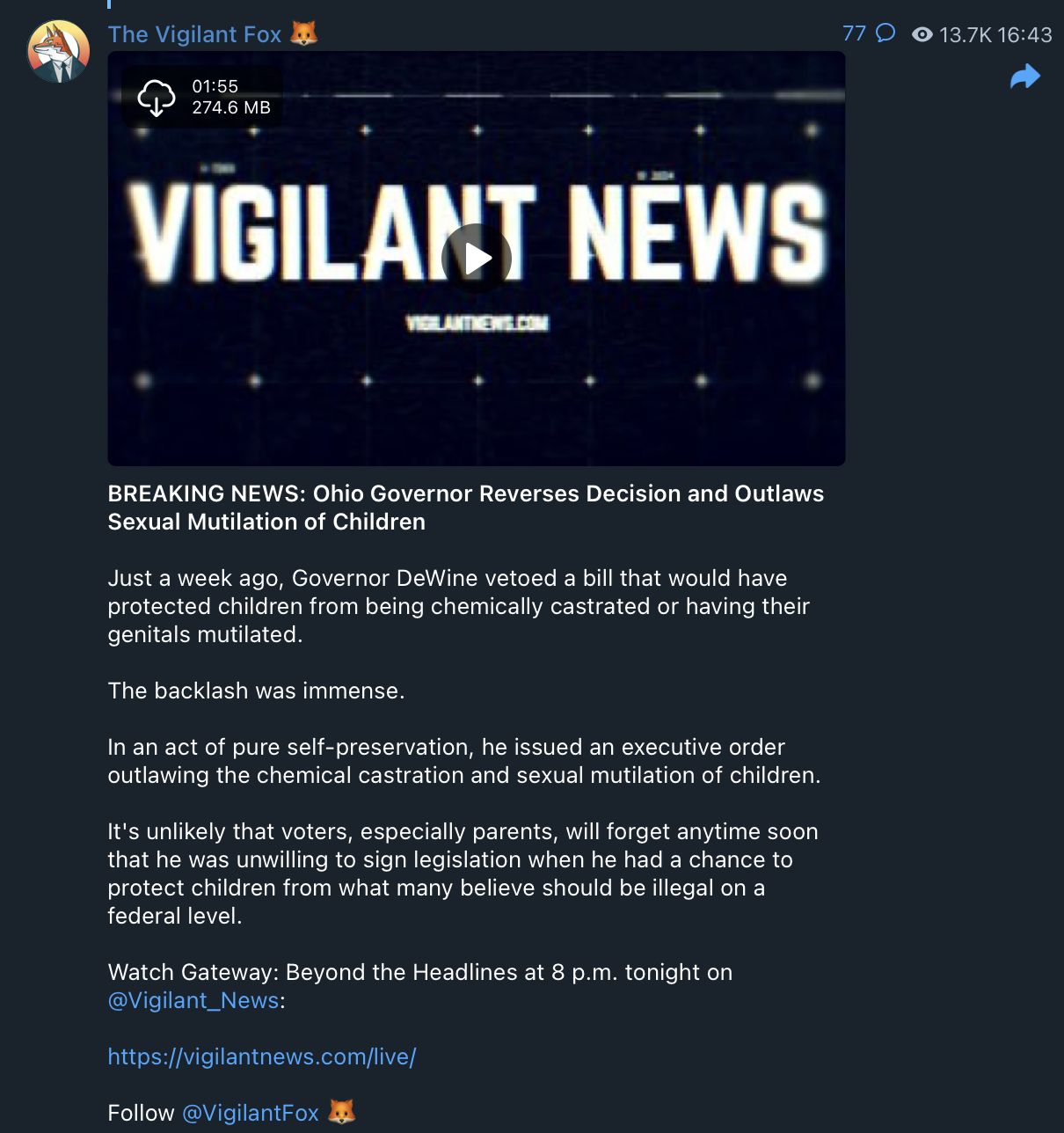Open the @VigilantFox mention link

pyautogui.click(x=251, y=1113)
